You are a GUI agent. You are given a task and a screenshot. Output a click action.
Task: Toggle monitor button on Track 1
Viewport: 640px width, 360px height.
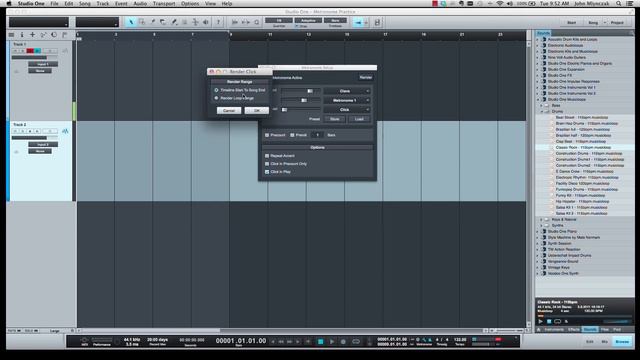coord(37,51)
